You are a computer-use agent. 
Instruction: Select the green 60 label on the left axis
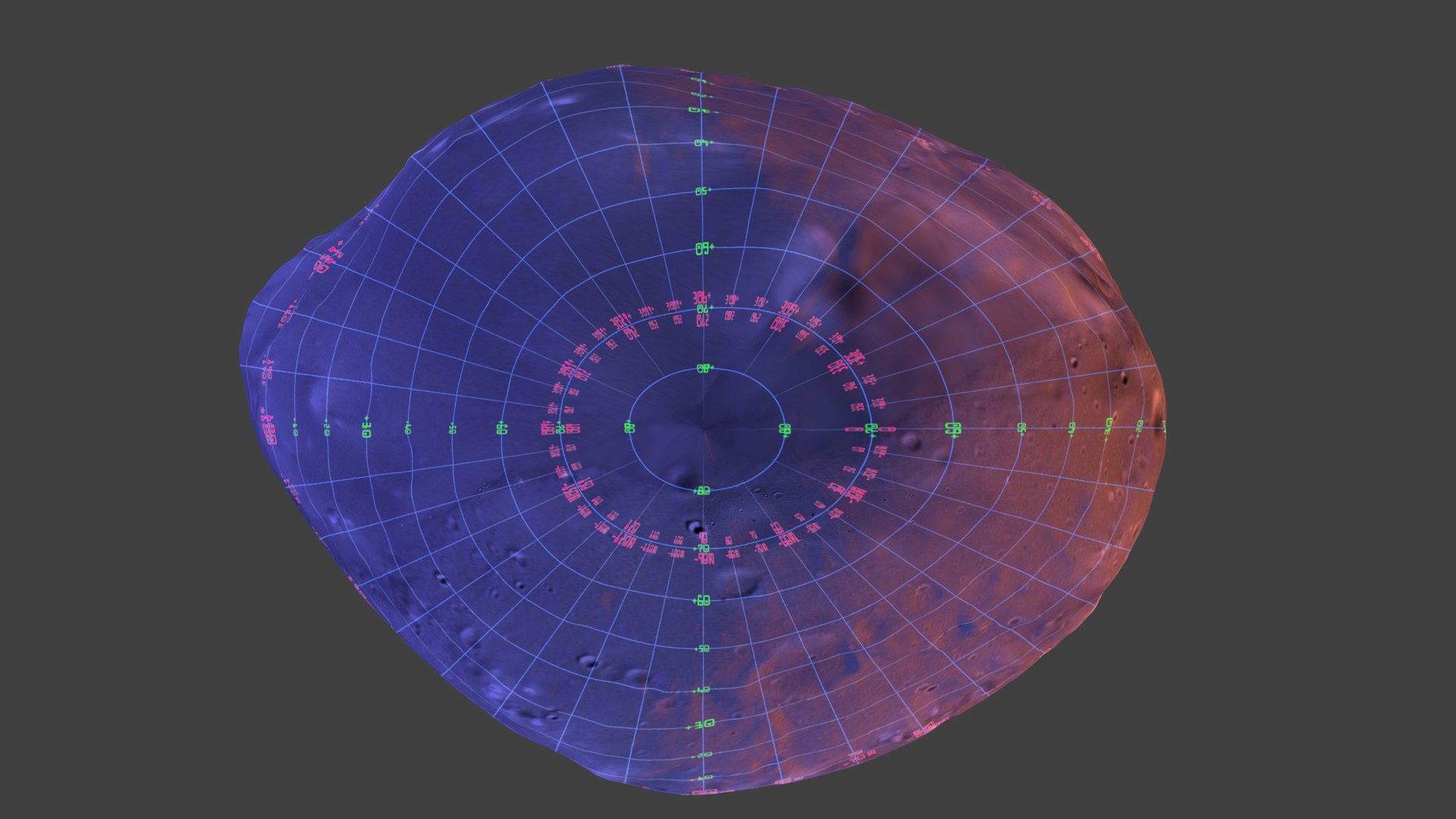501,428
